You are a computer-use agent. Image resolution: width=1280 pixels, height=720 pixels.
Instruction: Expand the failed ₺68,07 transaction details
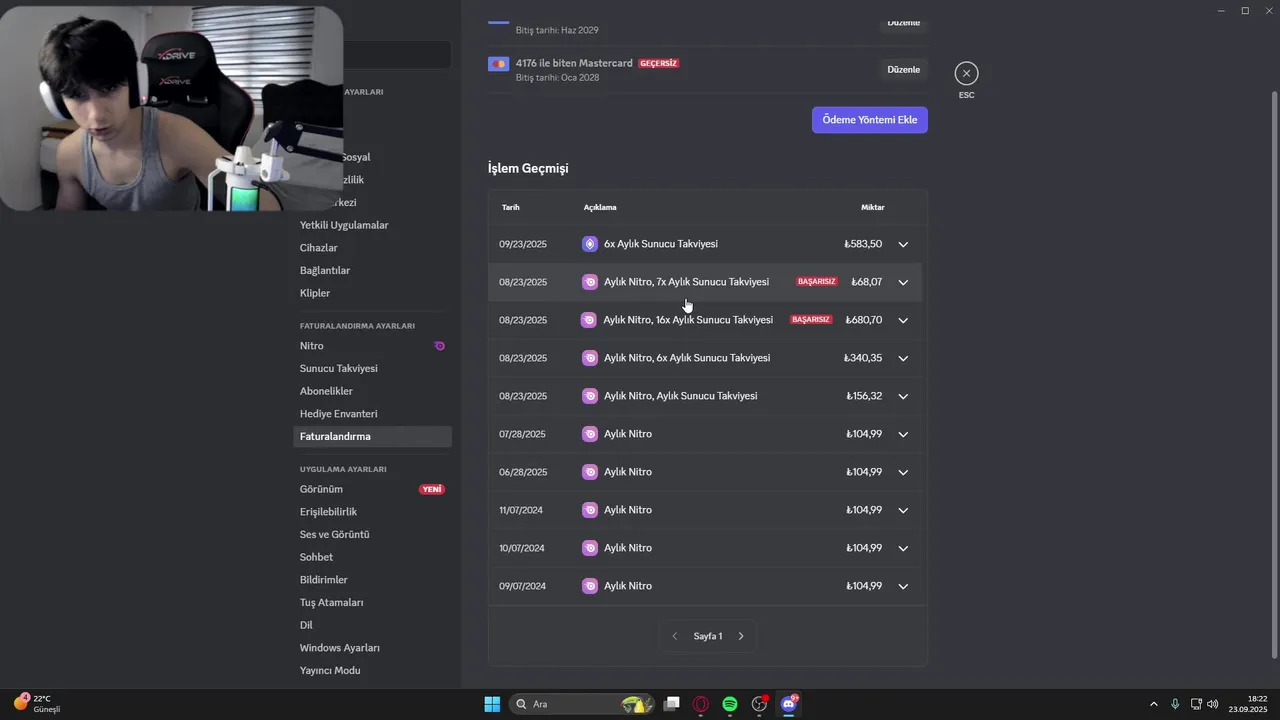(903, 282)
